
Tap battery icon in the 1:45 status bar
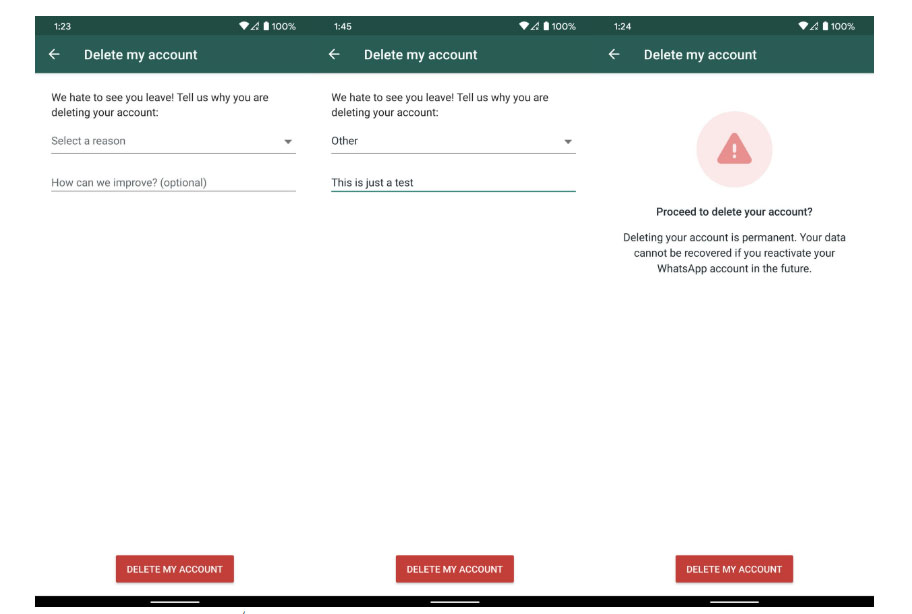click(546, 26)
